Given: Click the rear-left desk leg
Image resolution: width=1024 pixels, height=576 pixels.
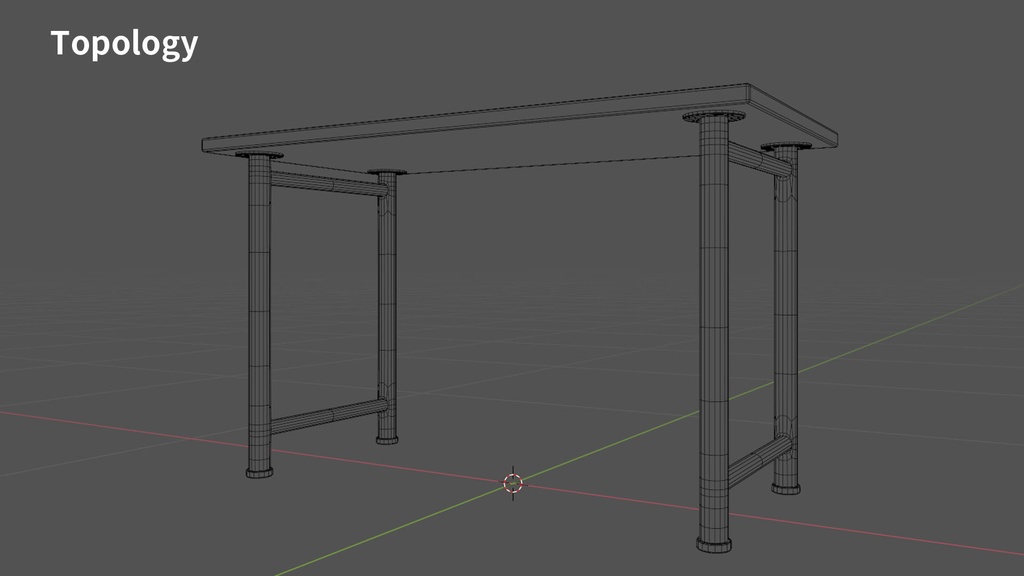Looking at the screenshot, I should coord(382,300).
